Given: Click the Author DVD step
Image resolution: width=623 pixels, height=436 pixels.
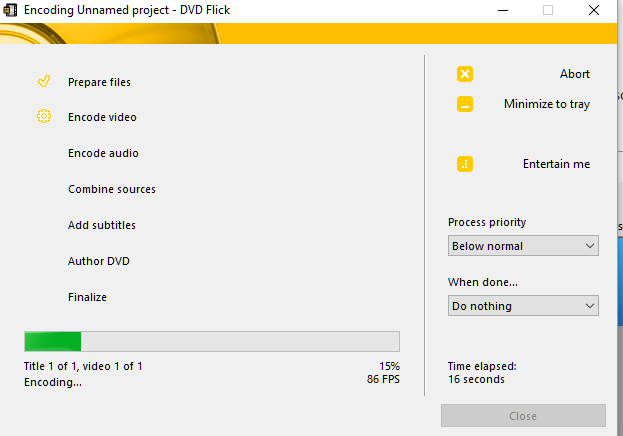Looking at the screenshot, I should [x=99, y=261].
